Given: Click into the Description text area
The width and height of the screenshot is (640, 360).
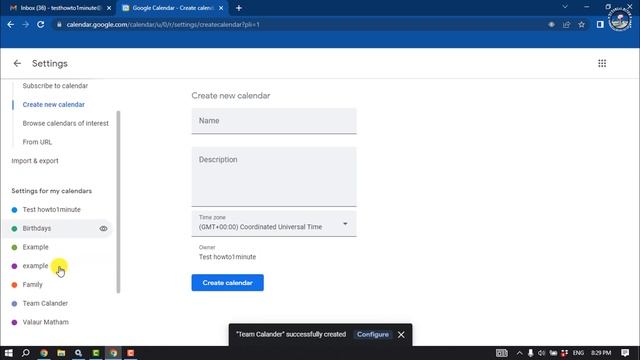Looking at the screenshot, I should click(x=274, y=177).
